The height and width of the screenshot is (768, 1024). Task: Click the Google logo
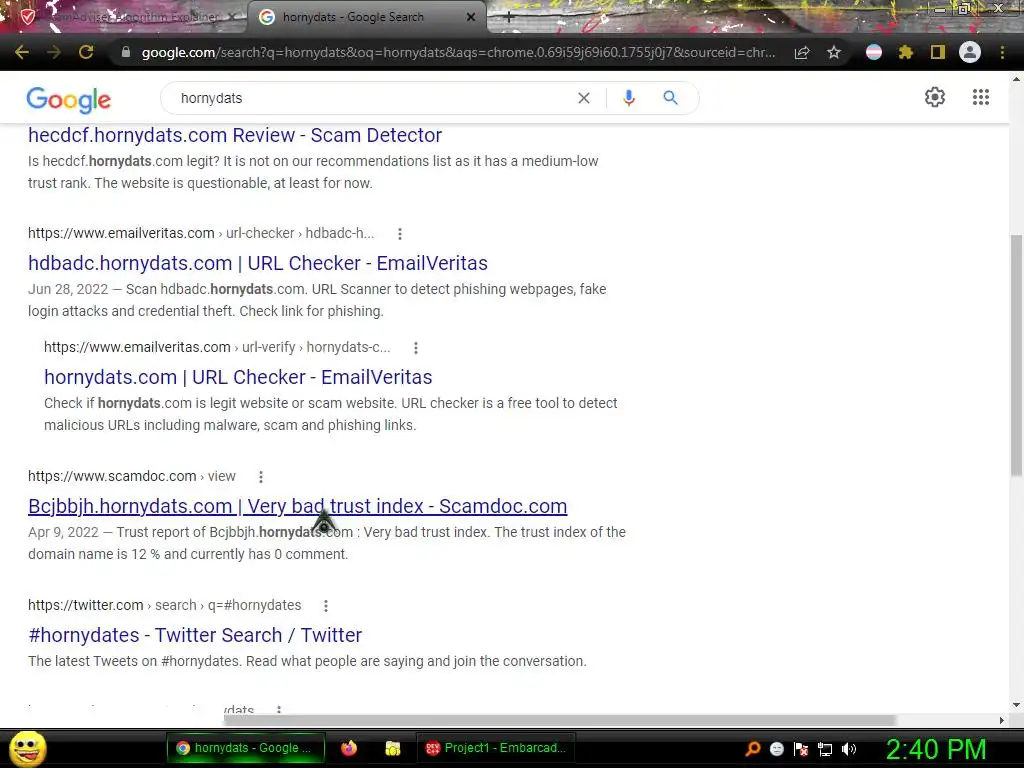[69, 99]
